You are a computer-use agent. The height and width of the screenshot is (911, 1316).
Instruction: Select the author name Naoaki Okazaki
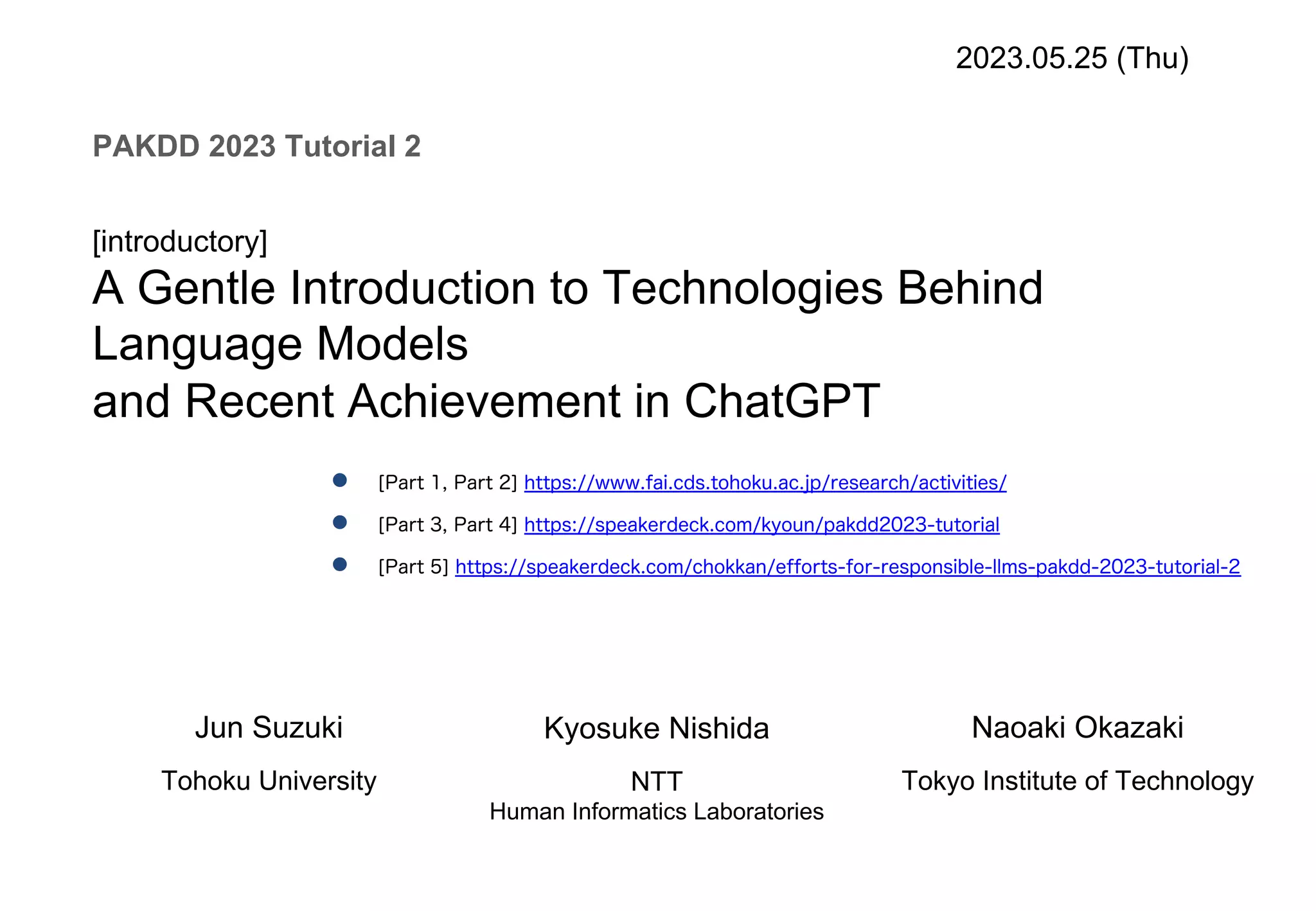point(1077,727)
